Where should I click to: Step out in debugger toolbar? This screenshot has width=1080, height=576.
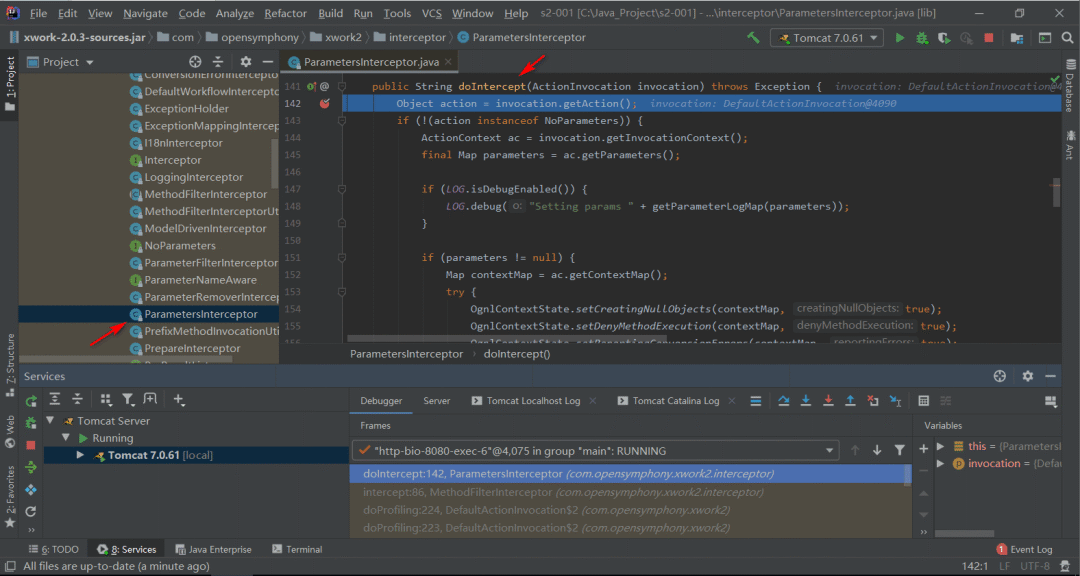pos(850,400)
